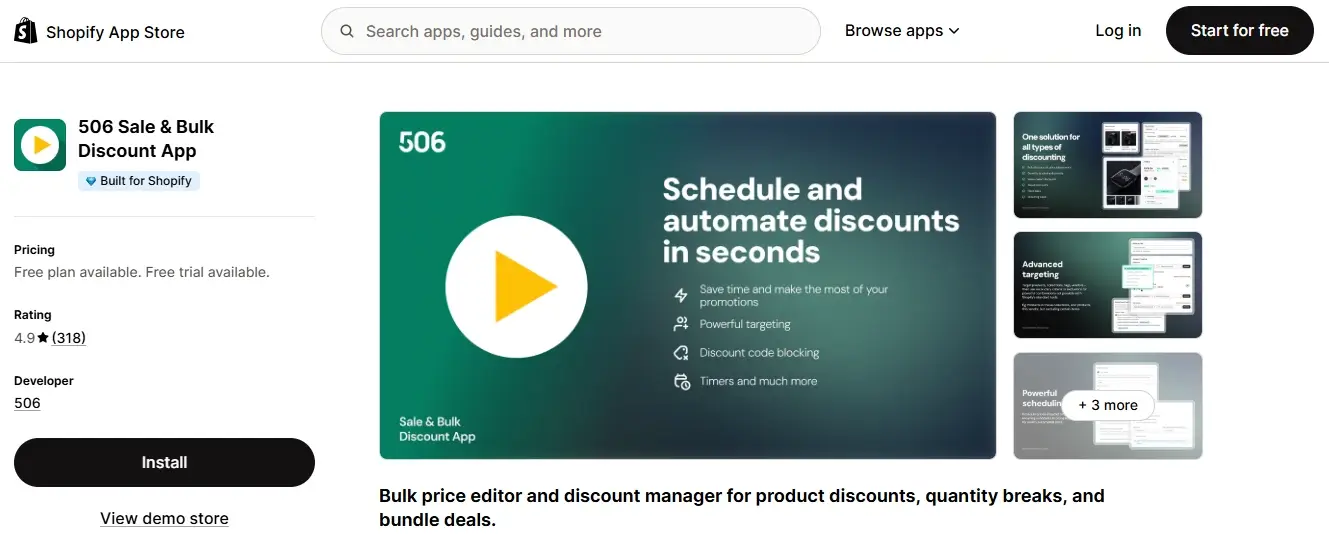Viewport: 1329px width, 546px height.
Task: Show the + 3 more screenshots
Action: coord(1108,405)
